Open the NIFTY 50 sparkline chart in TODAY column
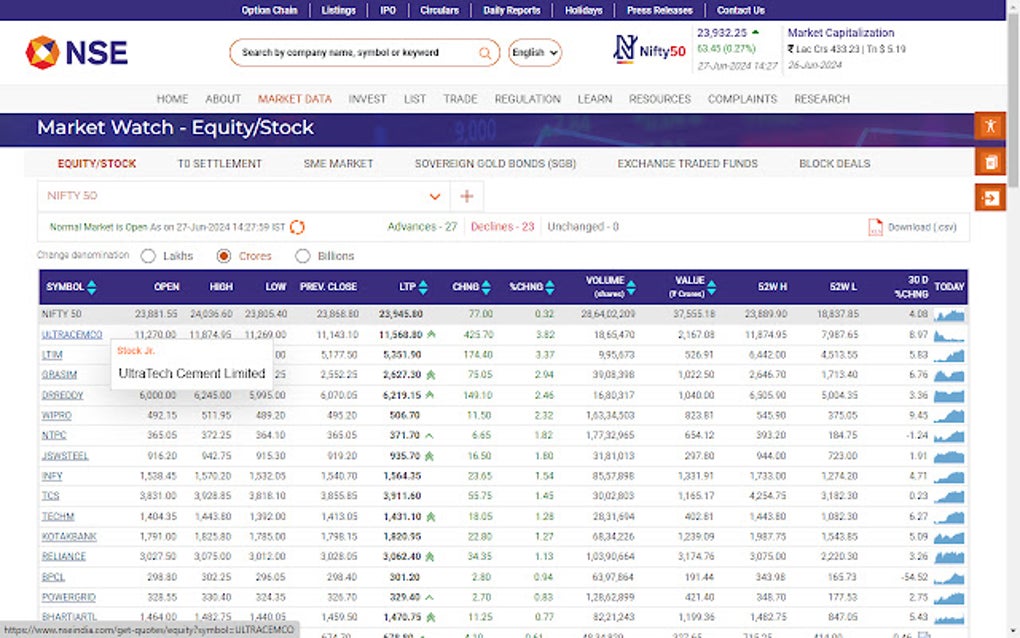This screenshot has height=638, width=1020. pos(948,314)
